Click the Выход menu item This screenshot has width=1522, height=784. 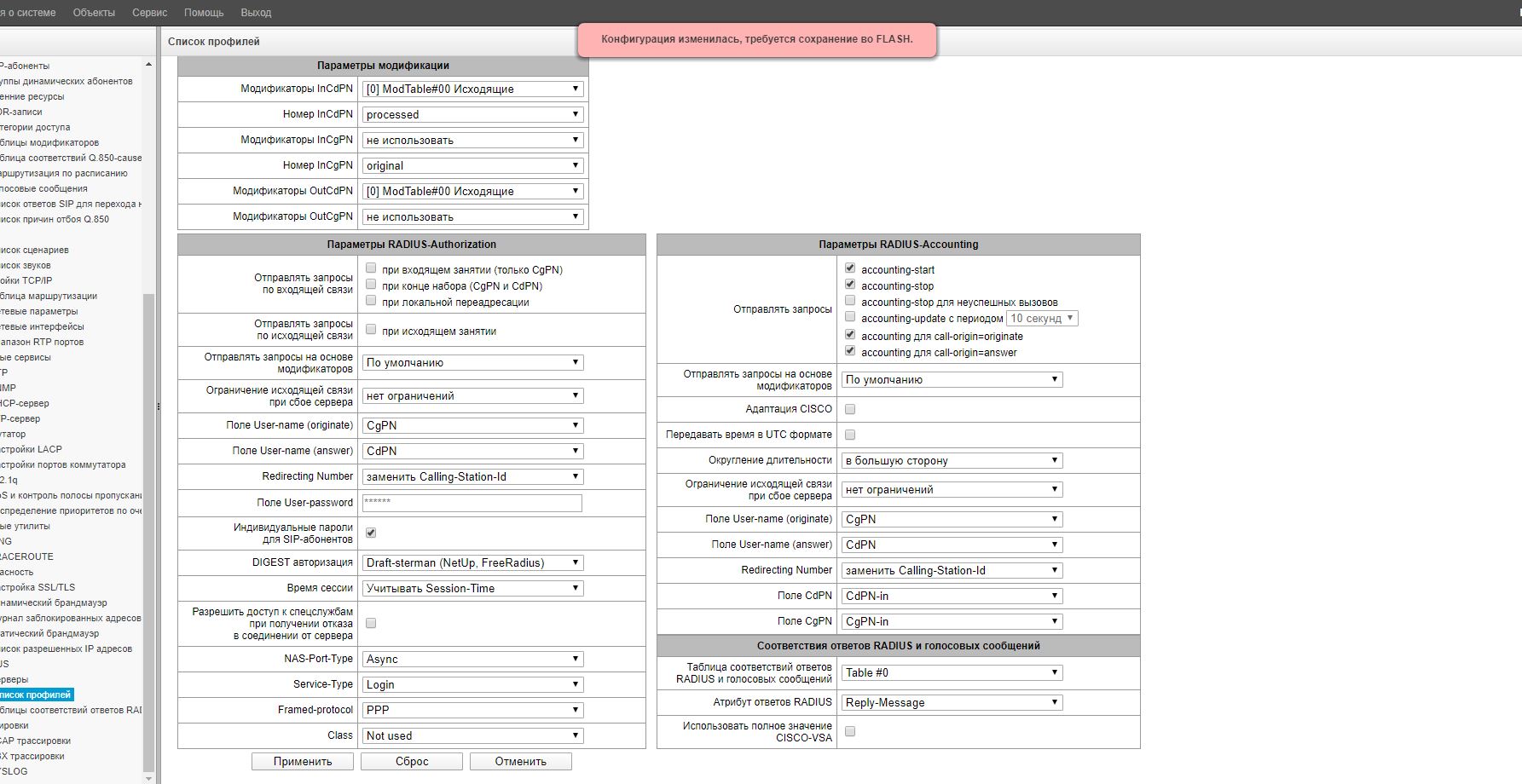(x=256, y=13)
